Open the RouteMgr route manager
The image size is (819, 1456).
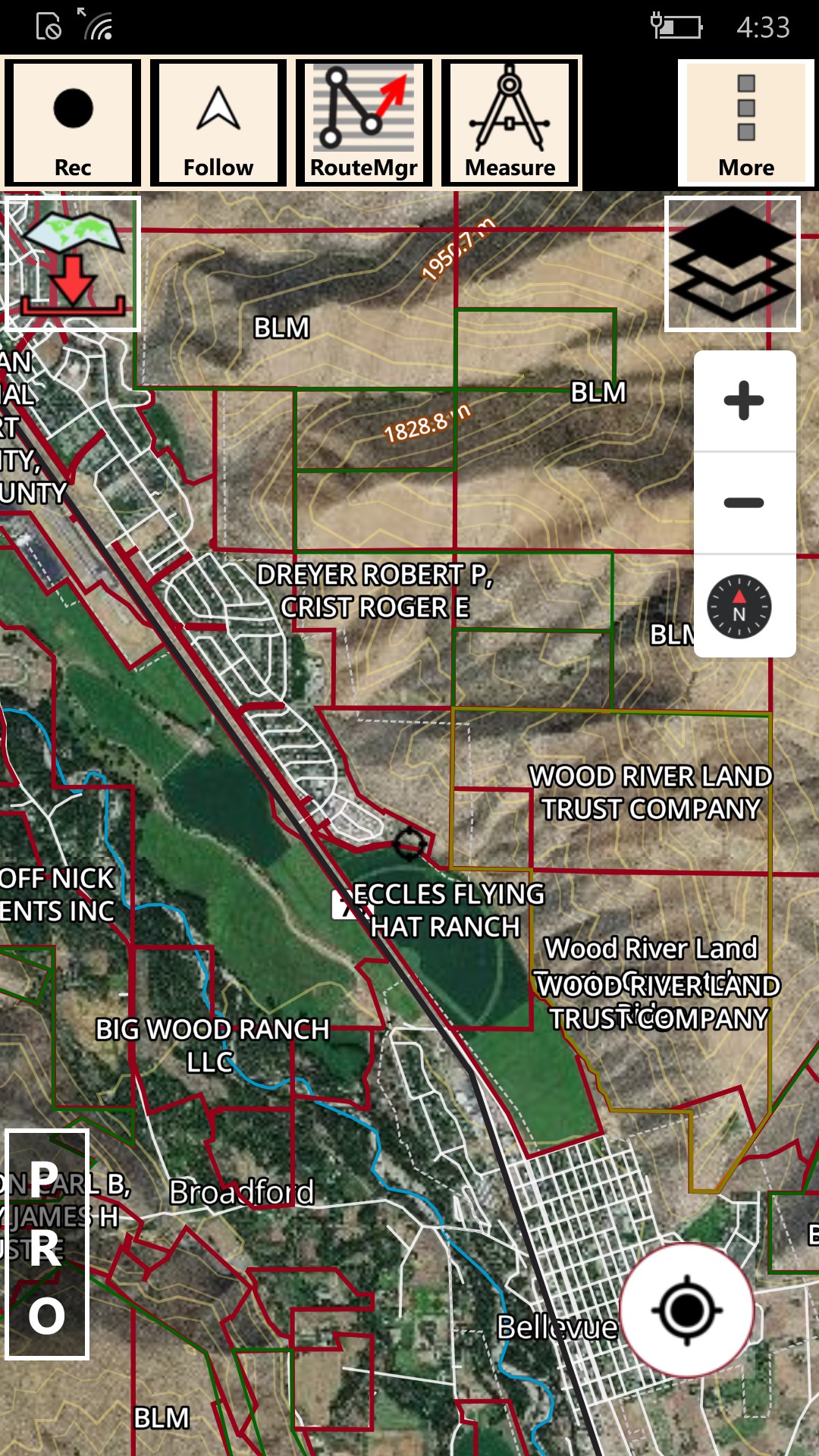(364, 123)
